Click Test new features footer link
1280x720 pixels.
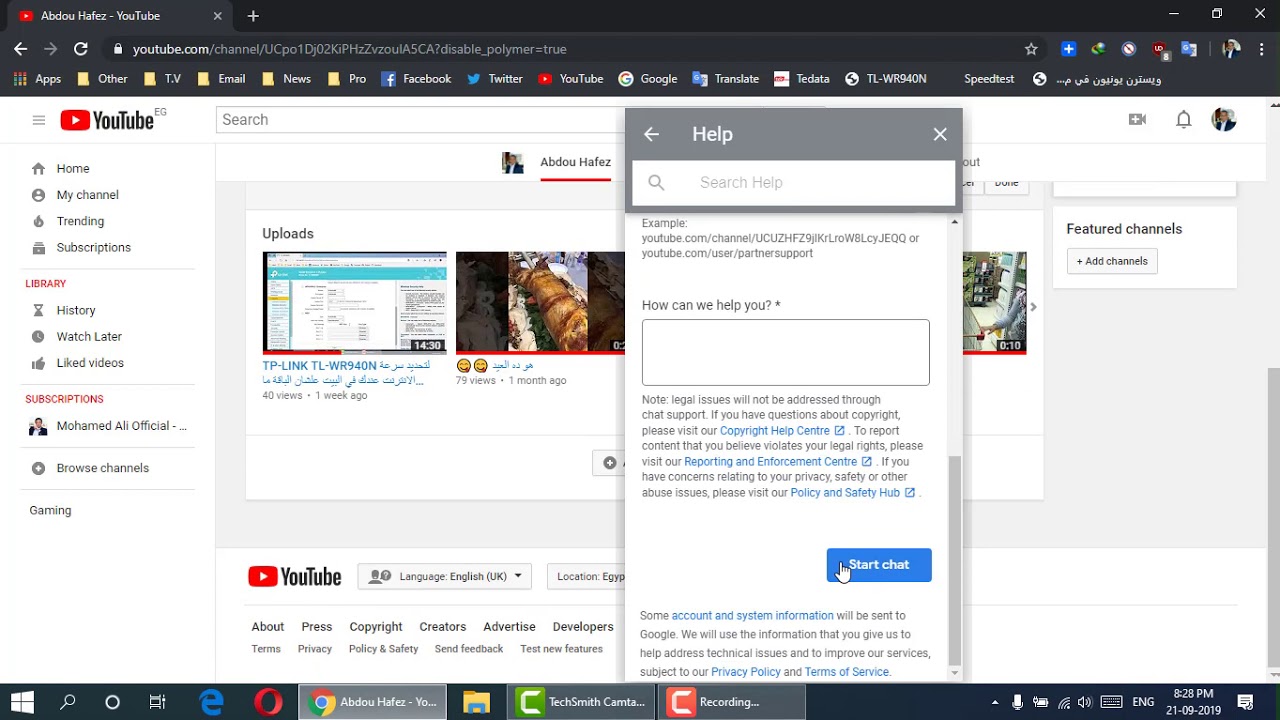click(561, 649)
